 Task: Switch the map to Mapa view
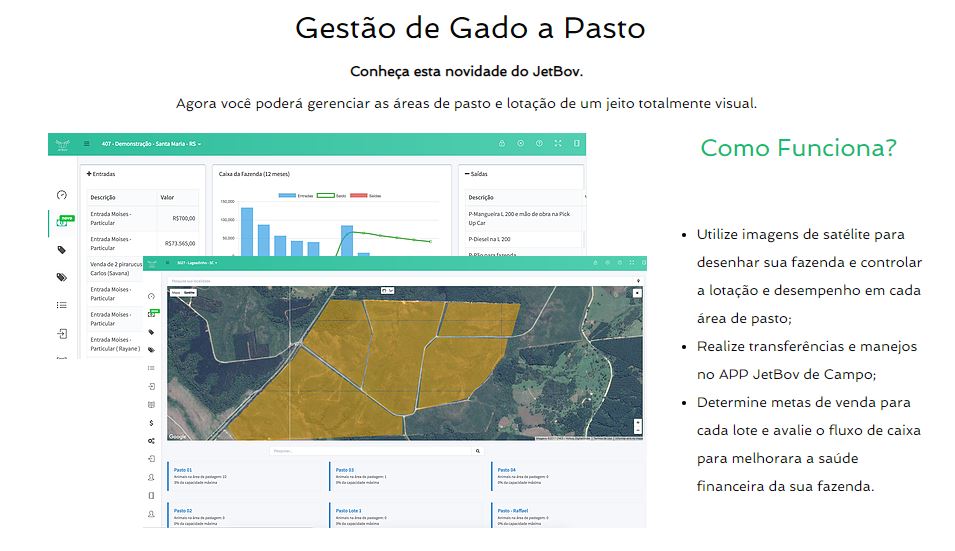[176, 292]
